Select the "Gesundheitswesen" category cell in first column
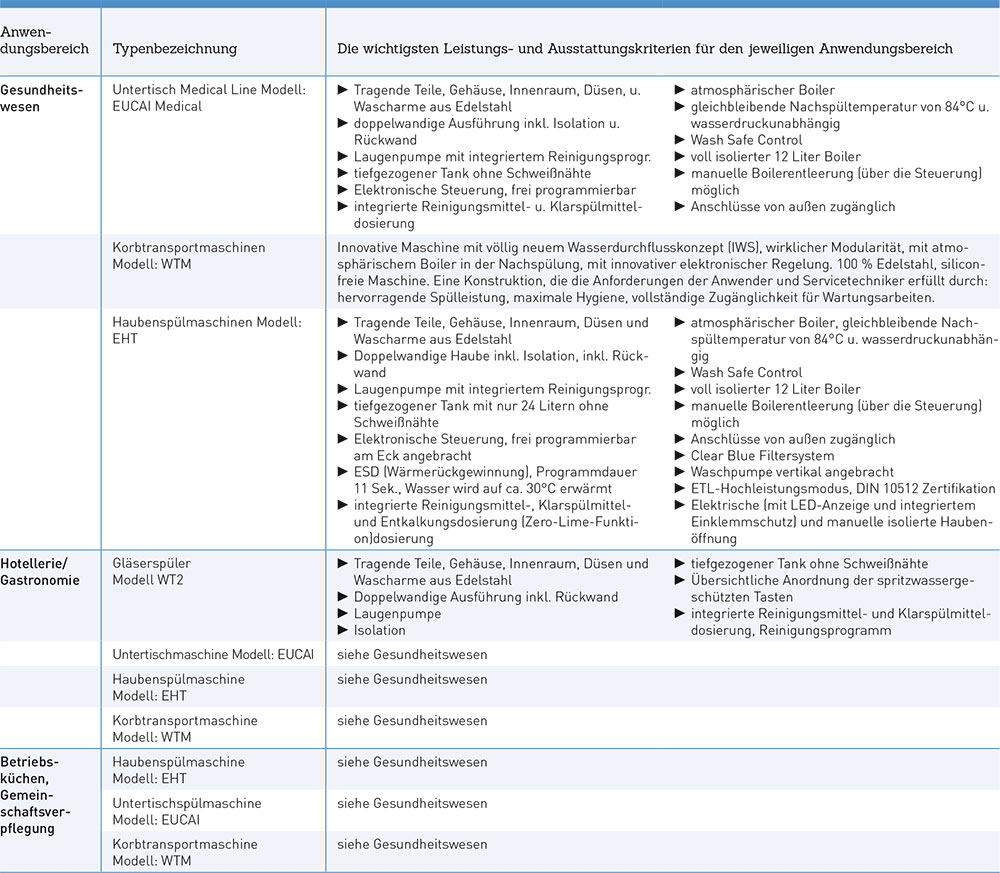 (x=41, y=98)
